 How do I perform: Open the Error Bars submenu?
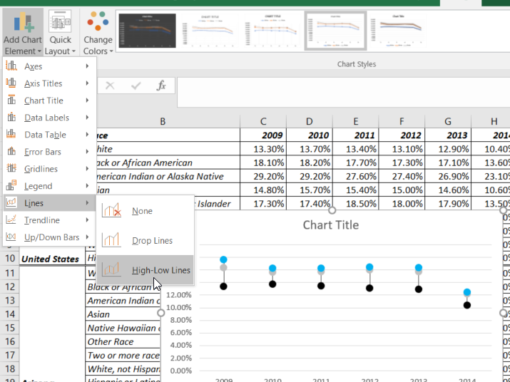click(x=50, y=152)
